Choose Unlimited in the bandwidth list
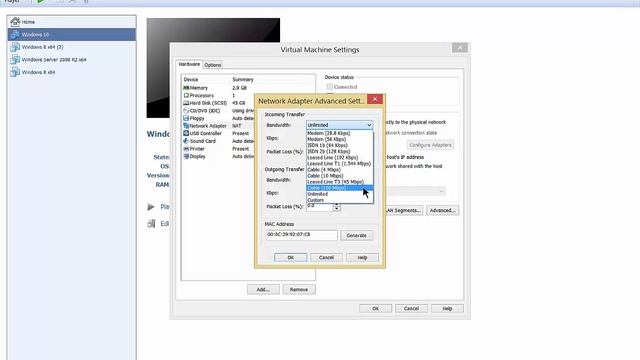The image size is (640, 360). point(340,194)
